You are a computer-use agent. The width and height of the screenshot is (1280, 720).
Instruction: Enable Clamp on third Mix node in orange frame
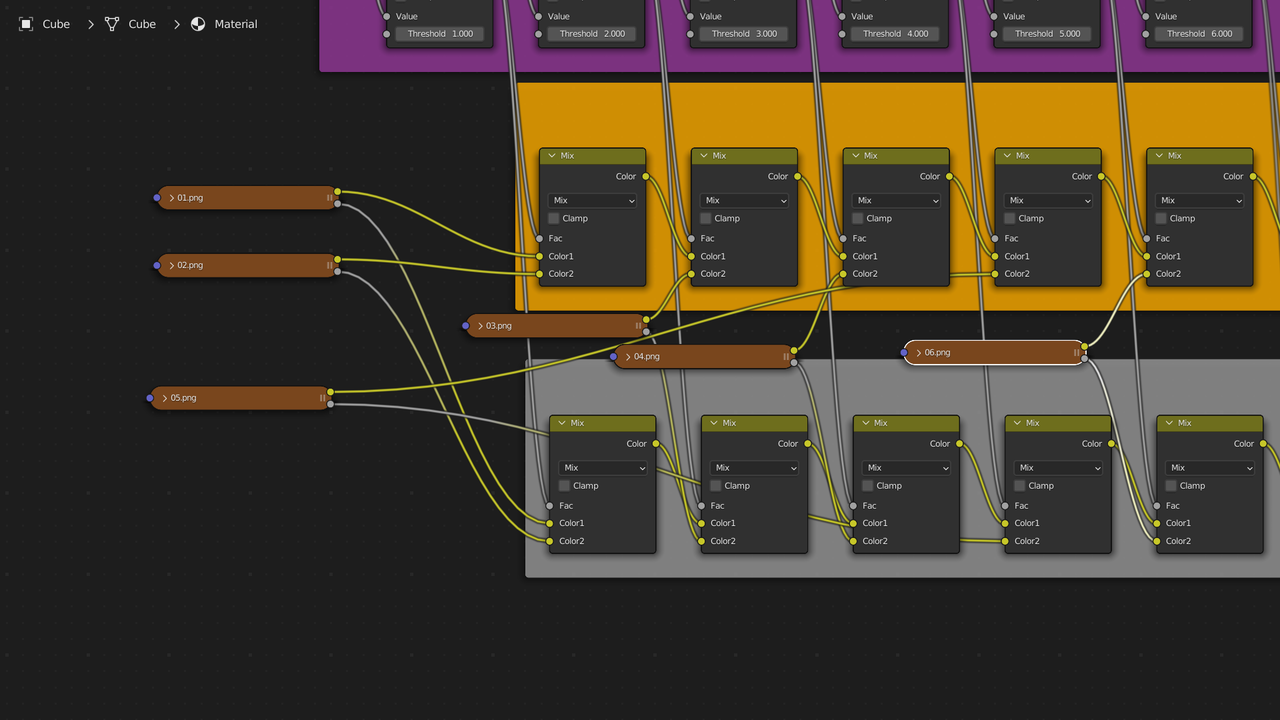click(858, 218)
